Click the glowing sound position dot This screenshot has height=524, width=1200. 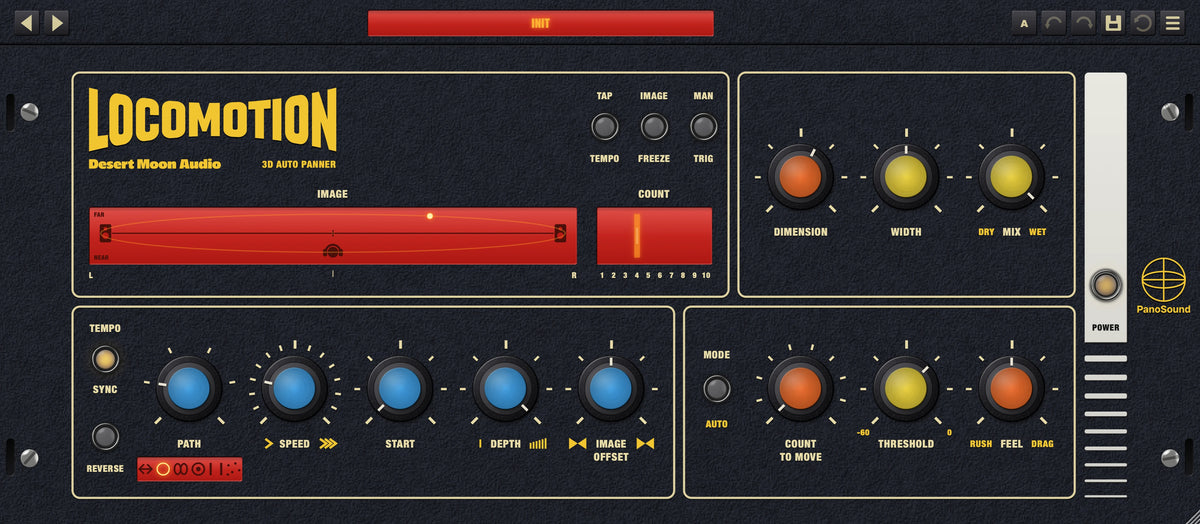pos(430,216)
